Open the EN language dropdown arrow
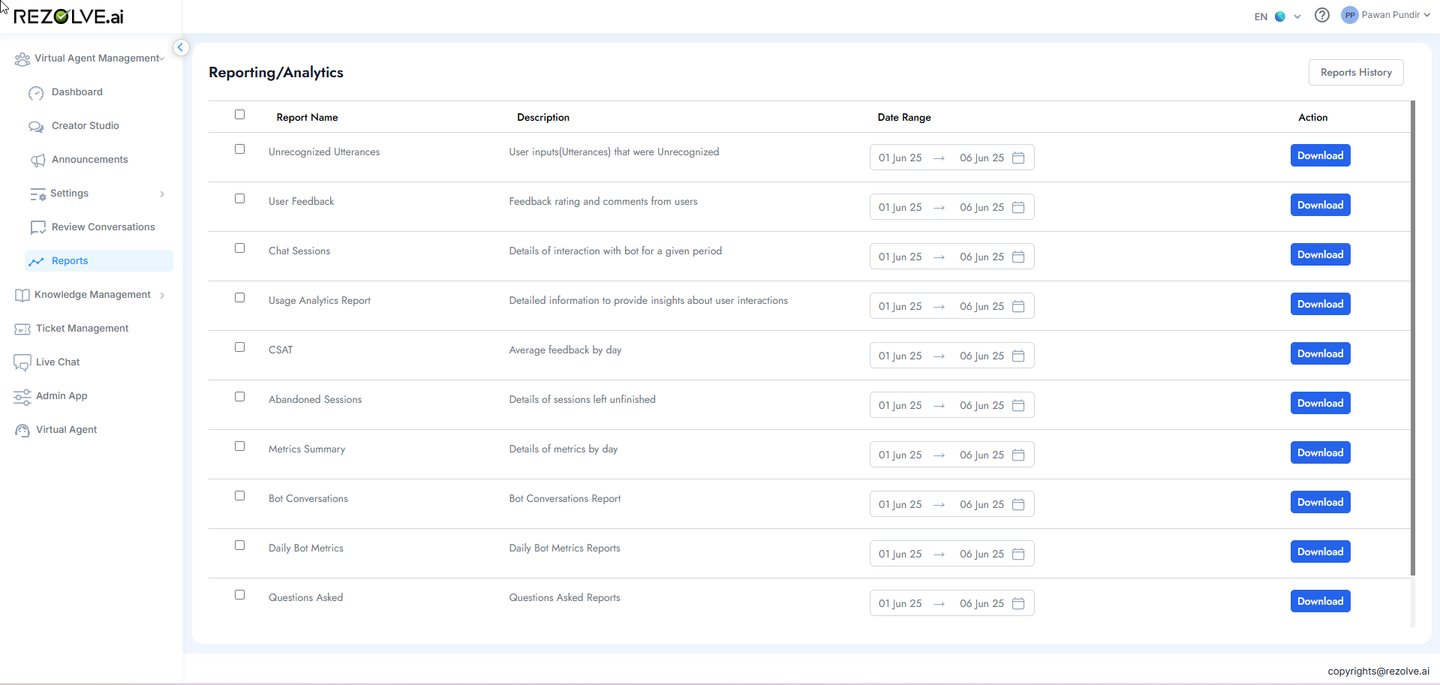This screenshot has height=685, width=1440. 1297,16
